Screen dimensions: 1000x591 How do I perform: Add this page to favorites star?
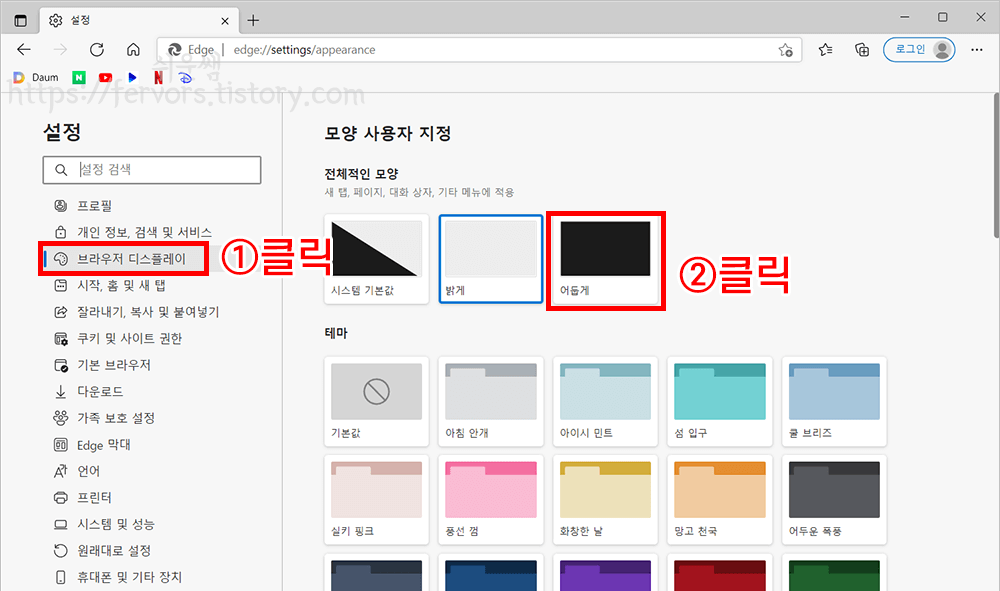(x=785, y=50)
